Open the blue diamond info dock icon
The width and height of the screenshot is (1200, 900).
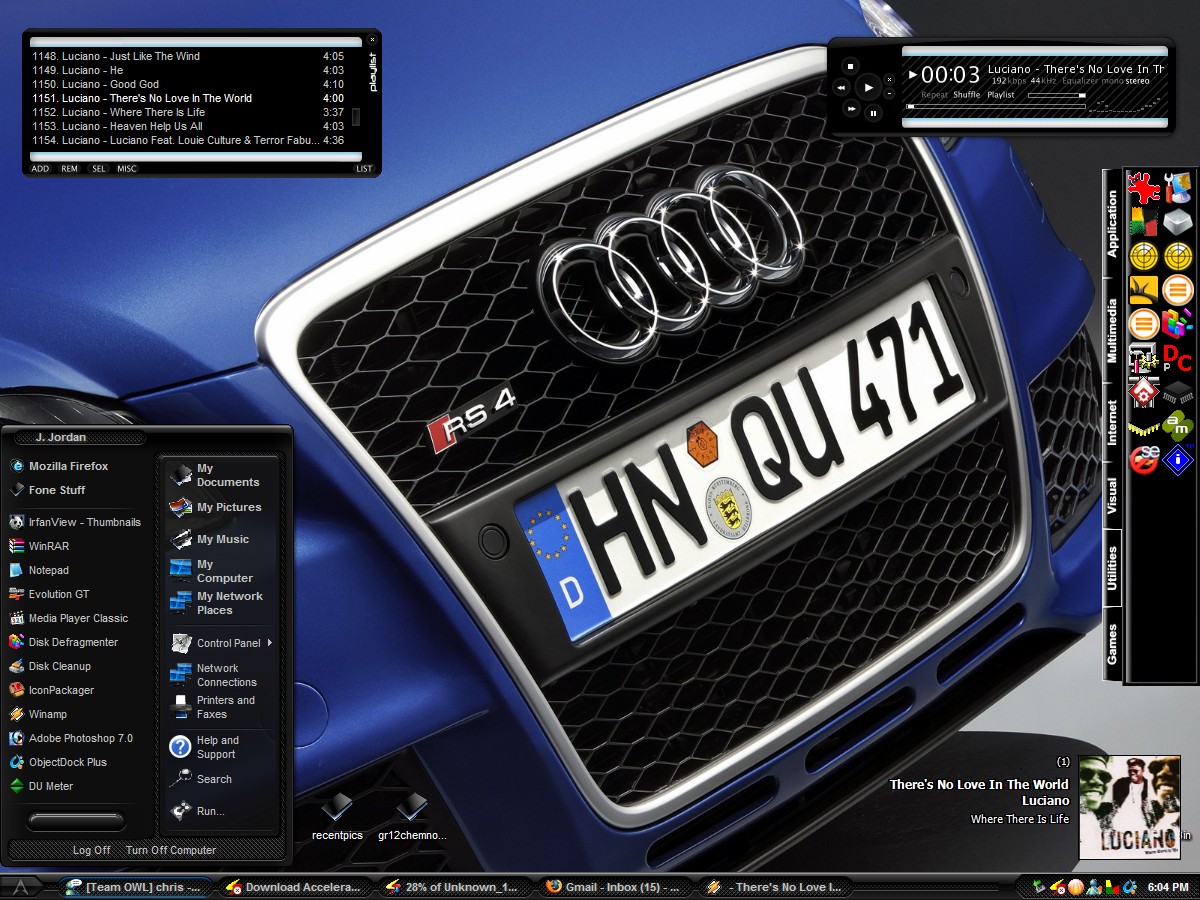1178,460
